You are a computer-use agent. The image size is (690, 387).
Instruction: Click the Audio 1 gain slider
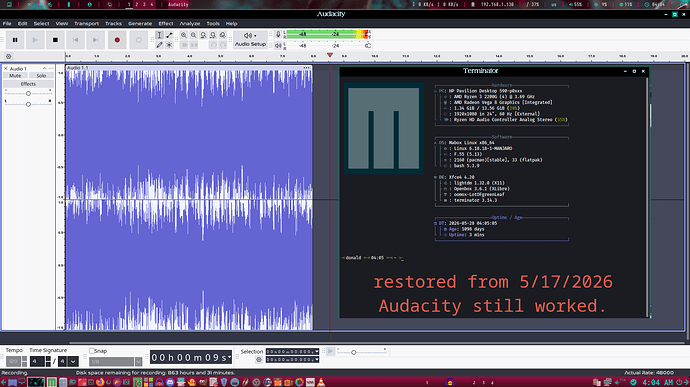[x=28, y=93]
